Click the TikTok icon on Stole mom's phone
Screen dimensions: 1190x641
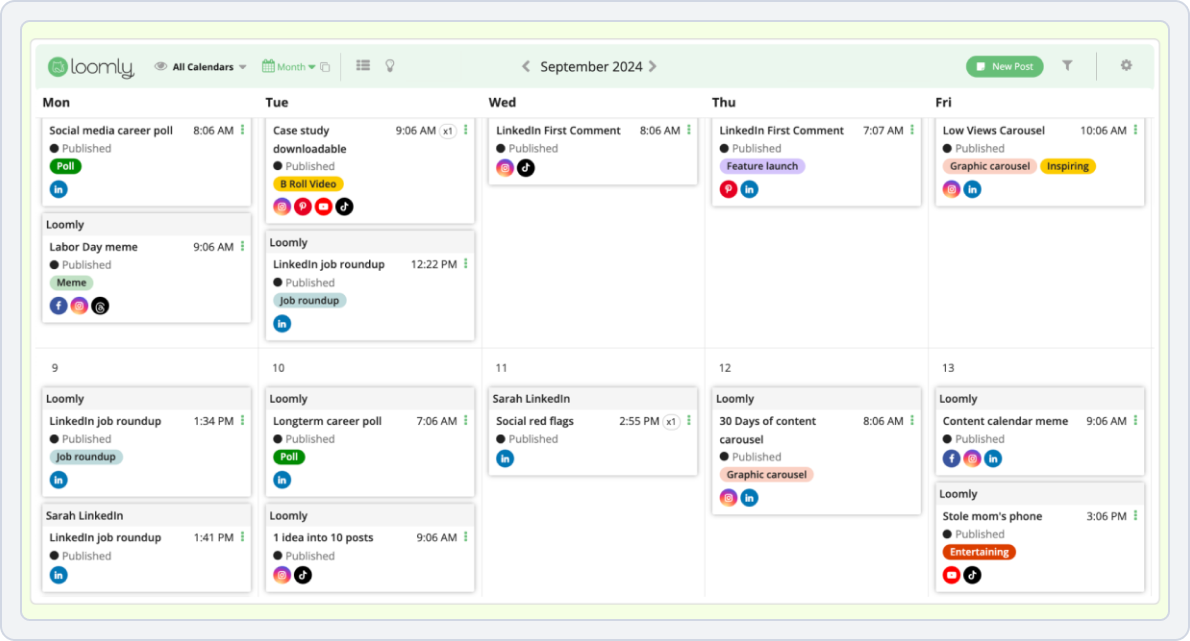[x=971, y=575]
